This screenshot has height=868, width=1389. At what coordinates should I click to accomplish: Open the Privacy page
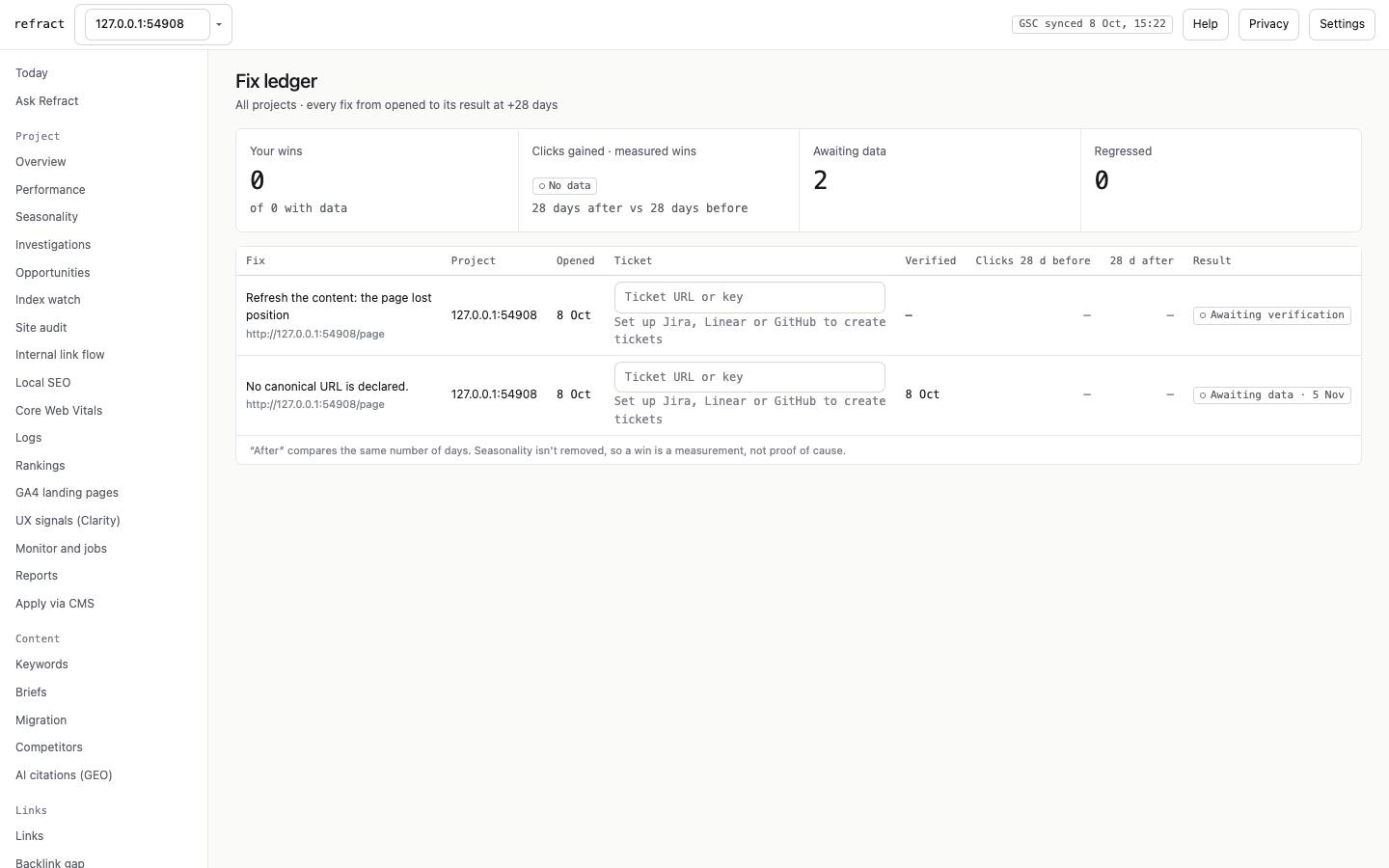click(x=1268, y=24)
